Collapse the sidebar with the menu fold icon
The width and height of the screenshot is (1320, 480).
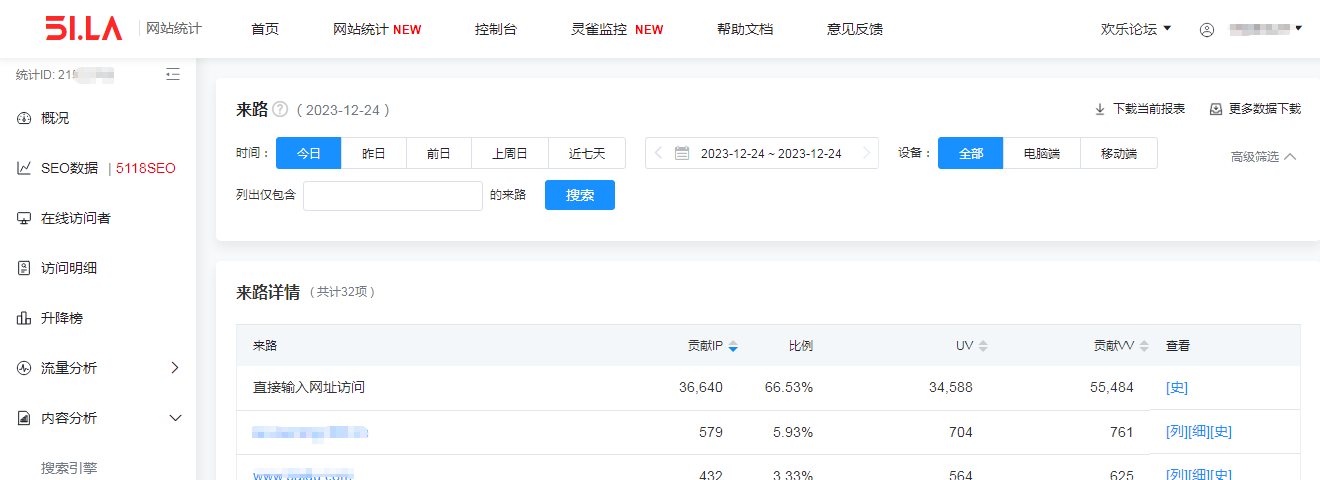[x=173, y=74]
